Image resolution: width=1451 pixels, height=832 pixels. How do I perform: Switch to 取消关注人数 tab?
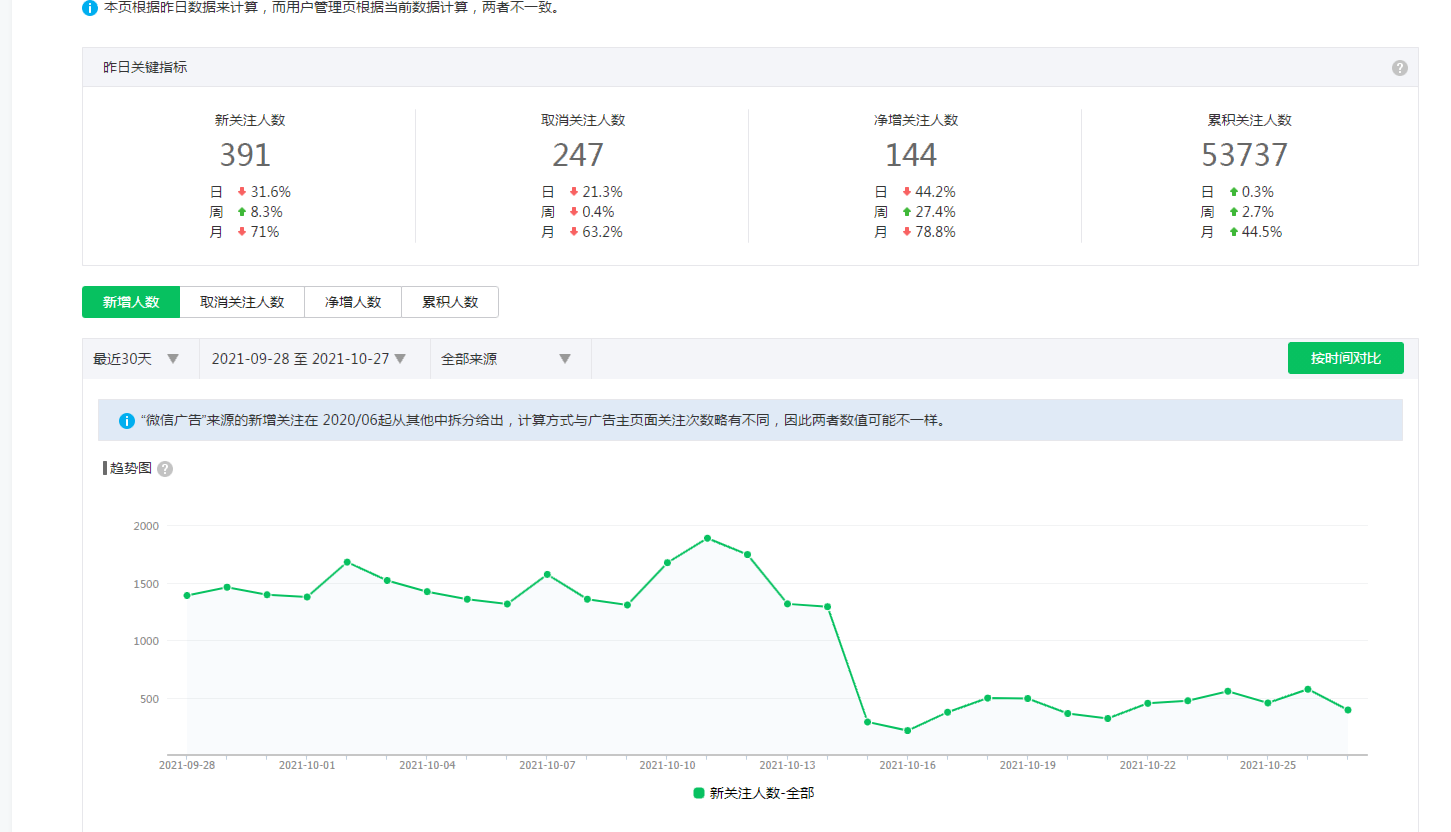click(242, 302)
